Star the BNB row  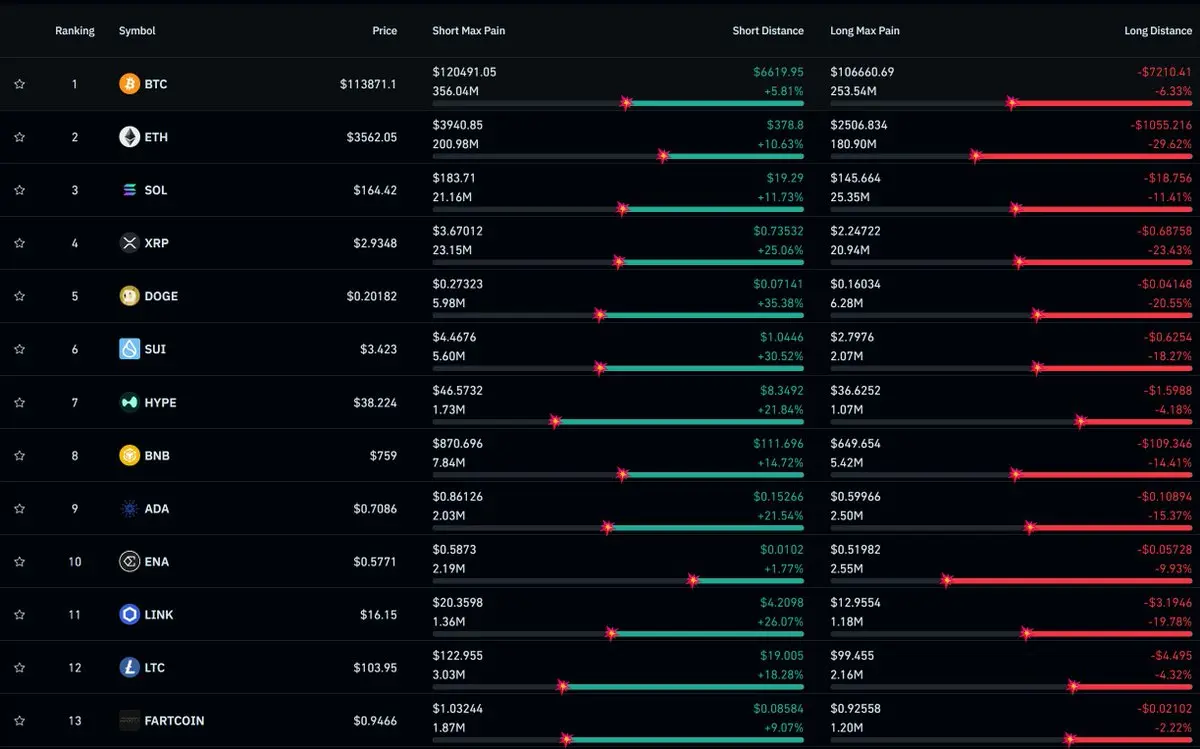(19, 455)
